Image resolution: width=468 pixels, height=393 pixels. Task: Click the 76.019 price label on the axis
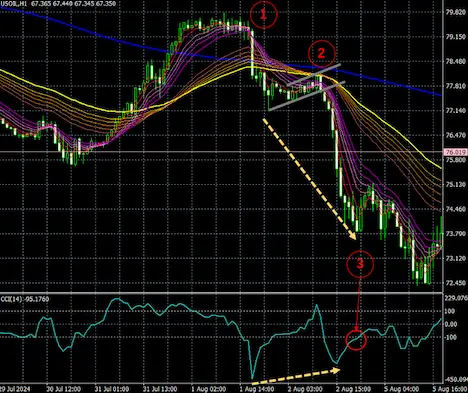[455, 152]
